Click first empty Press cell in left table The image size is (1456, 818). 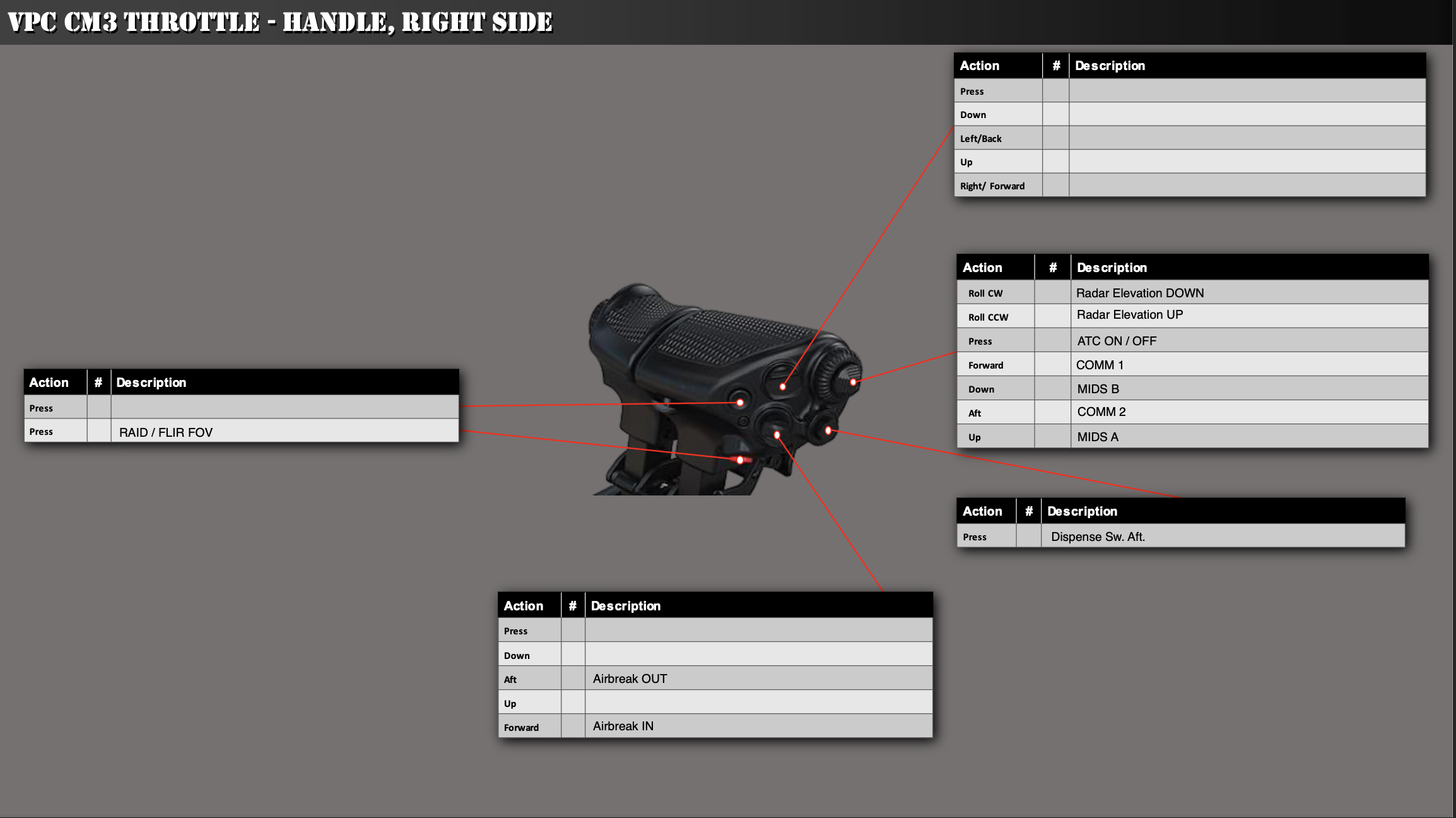coord(284,408)
